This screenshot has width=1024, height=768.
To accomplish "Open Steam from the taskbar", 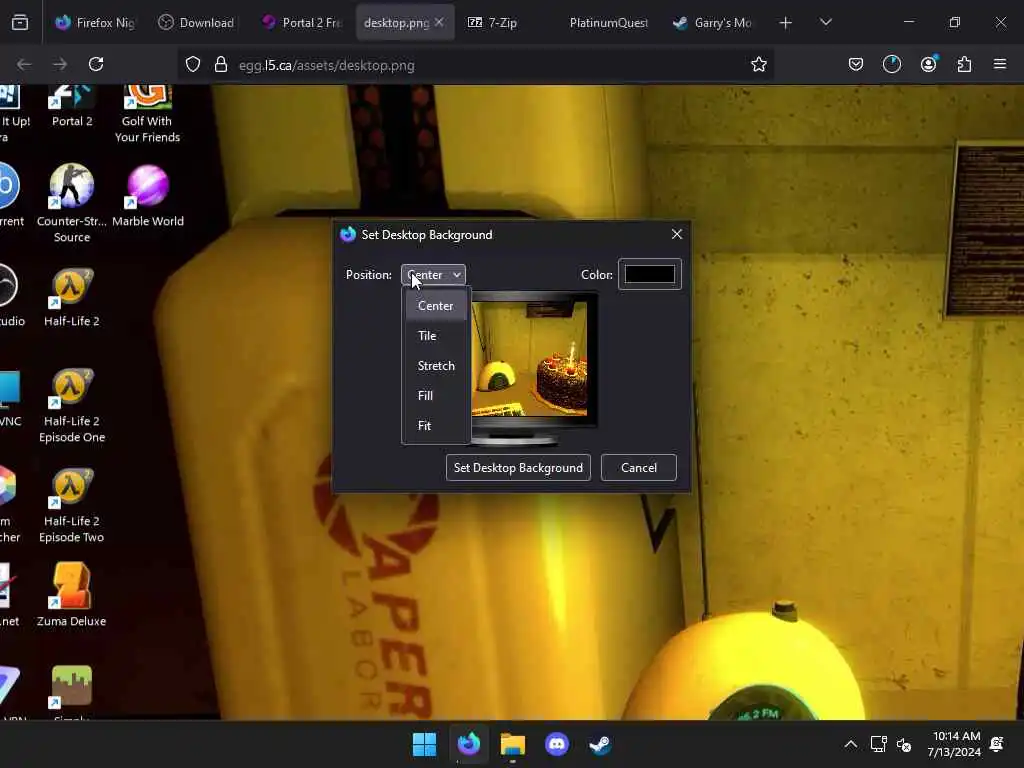I will point(600,744).
